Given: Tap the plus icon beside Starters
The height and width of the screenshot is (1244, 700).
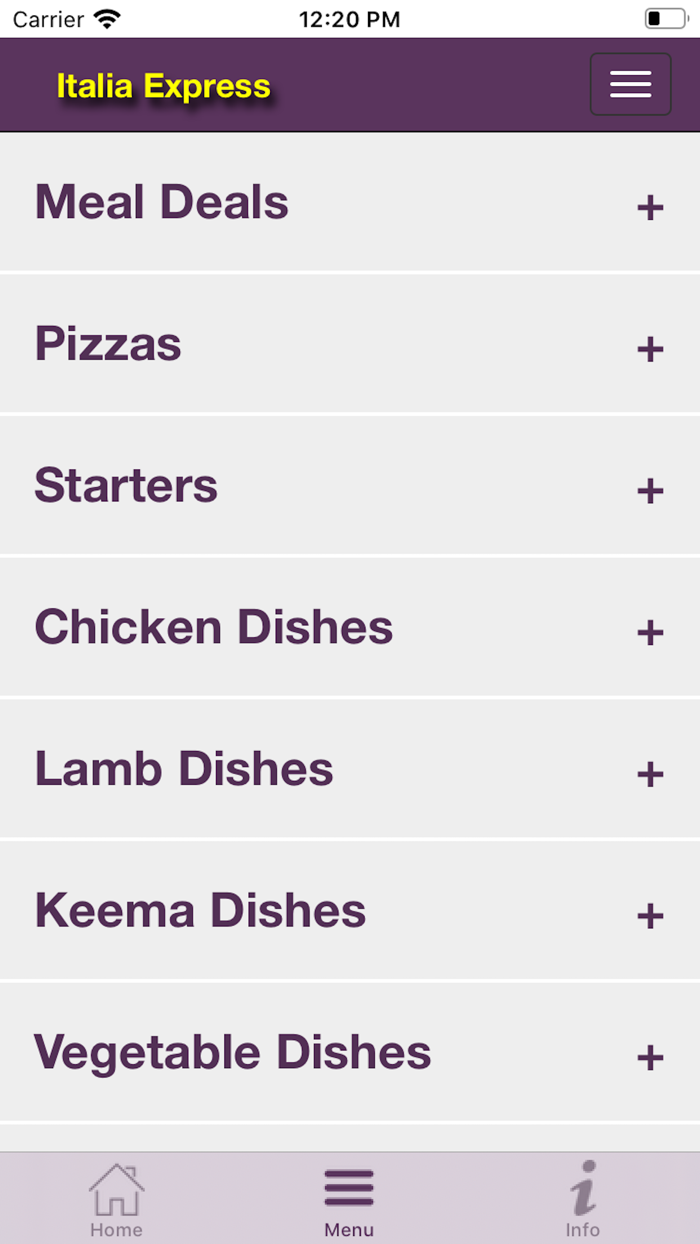Looking at the screenshot, I should coord(650,491).
